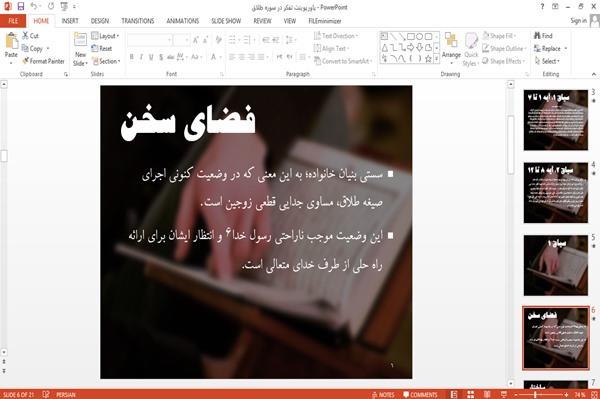Open the FILE tab

[13, 21]
